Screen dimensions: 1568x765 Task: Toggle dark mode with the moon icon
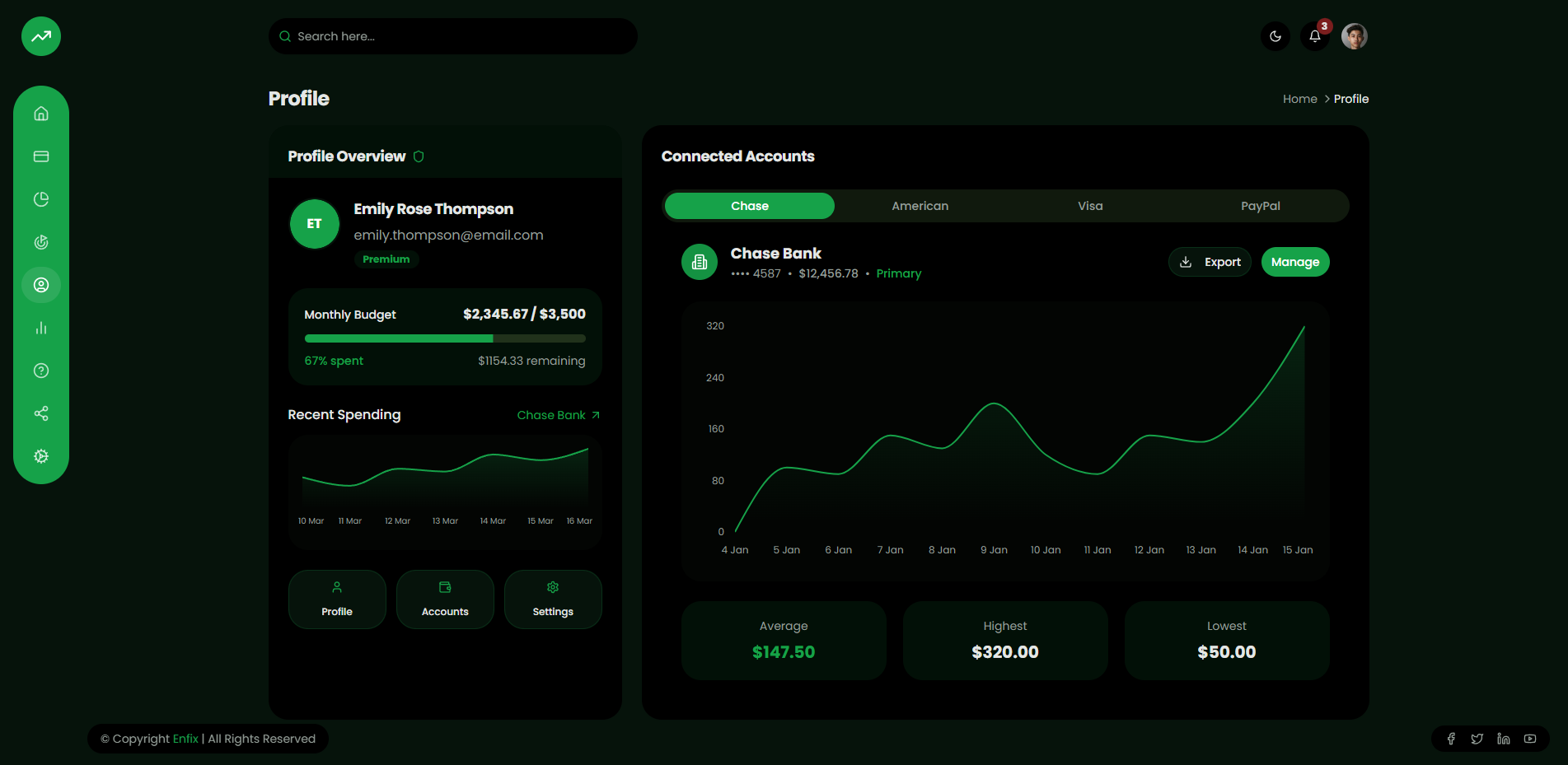pyautogui.click(x=1275, y=36)
